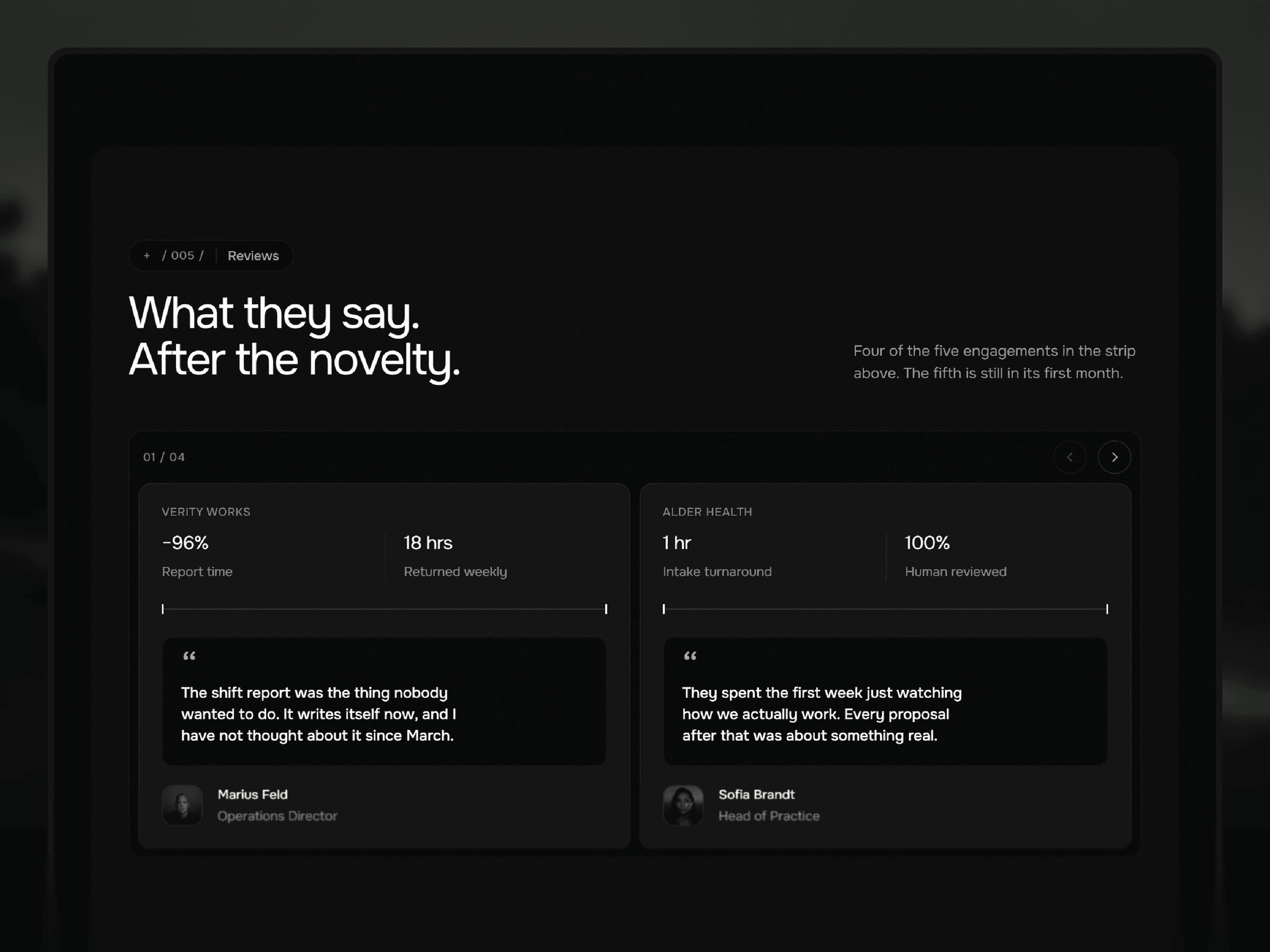Click the Report time label
This screenshot has height=952, width=1270.
point(197,571)
